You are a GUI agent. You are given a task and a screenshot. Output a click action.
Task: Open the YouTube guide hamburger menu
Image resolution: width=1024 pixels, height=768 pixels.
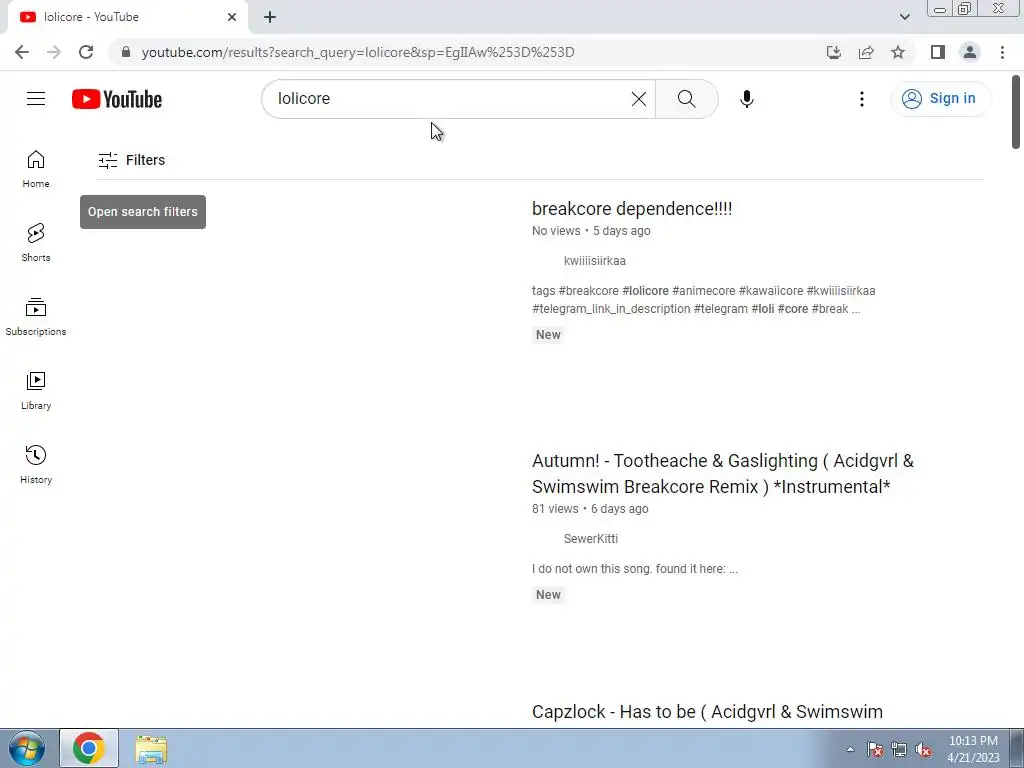[36, 99]
